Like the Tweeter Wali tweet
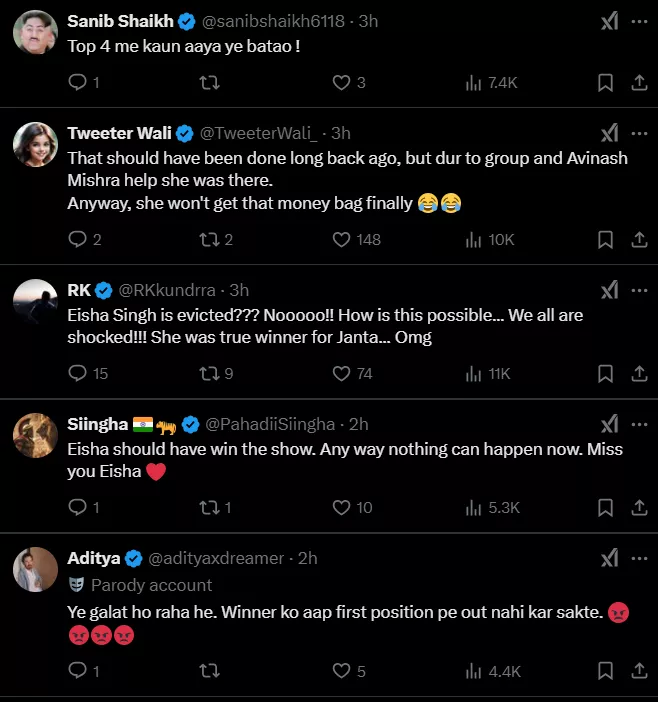 pyautogui.click(x=342, y=240)
